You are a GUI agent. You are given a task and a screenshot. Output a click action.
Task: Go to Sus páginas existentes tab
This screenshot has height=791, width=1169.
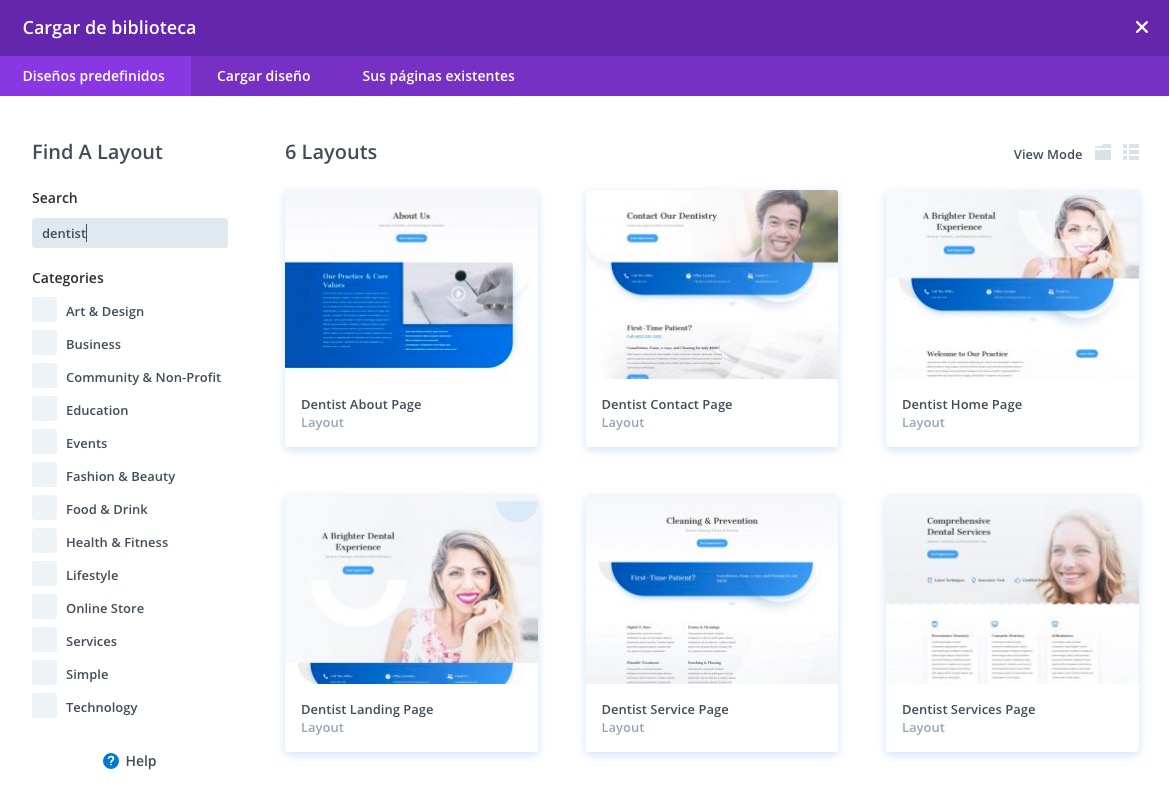tap(438, 76)
